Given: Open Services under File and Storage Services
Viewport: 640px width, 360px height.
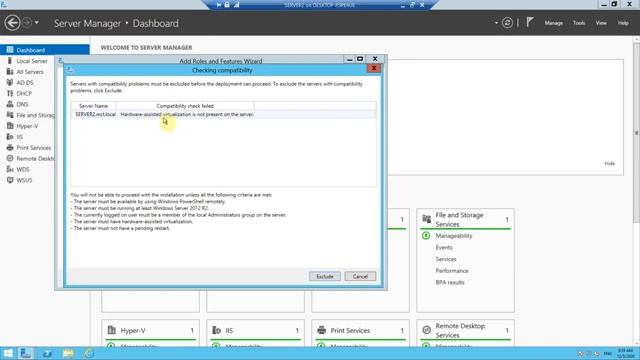Looking at the screenshot, I should [446, 259].
